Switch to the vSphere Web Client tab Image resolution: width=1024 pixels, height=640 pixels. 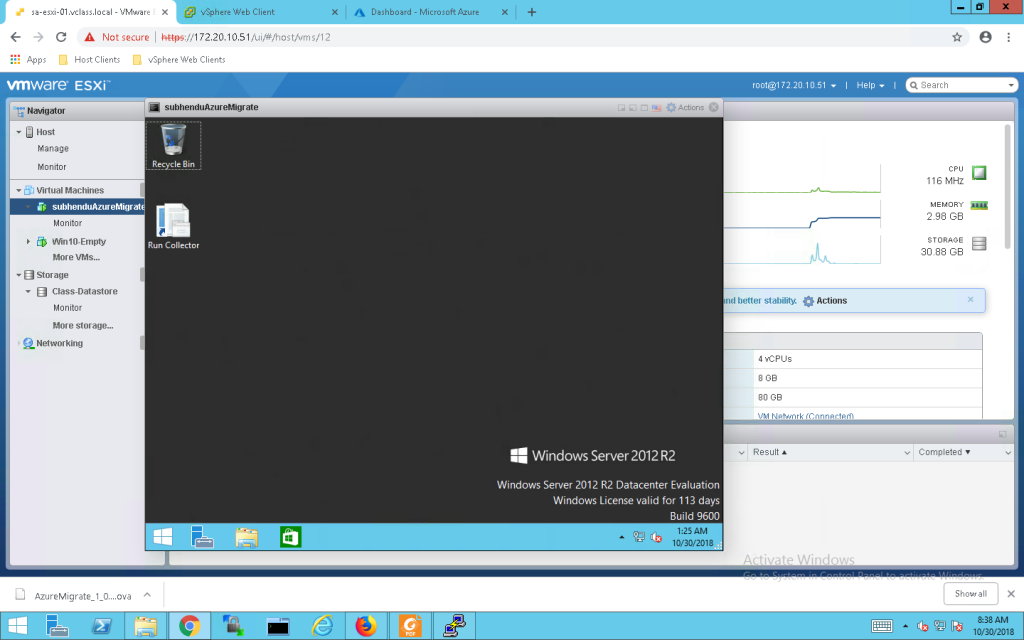click(x=260, y=12)
